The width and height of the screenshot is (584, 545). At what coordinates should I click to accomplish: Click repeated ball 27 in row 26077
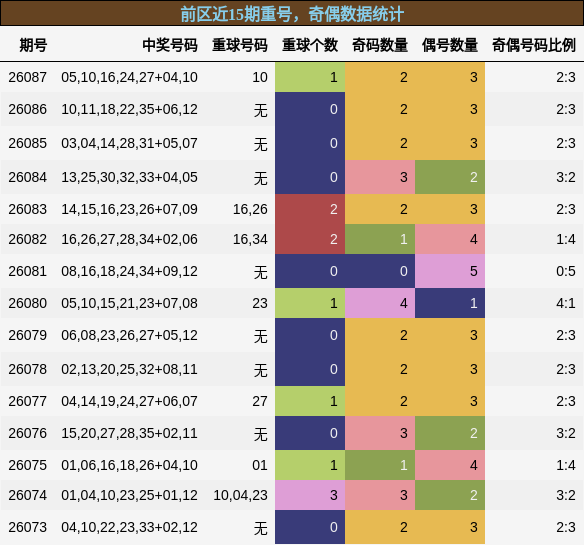[260, 401]
